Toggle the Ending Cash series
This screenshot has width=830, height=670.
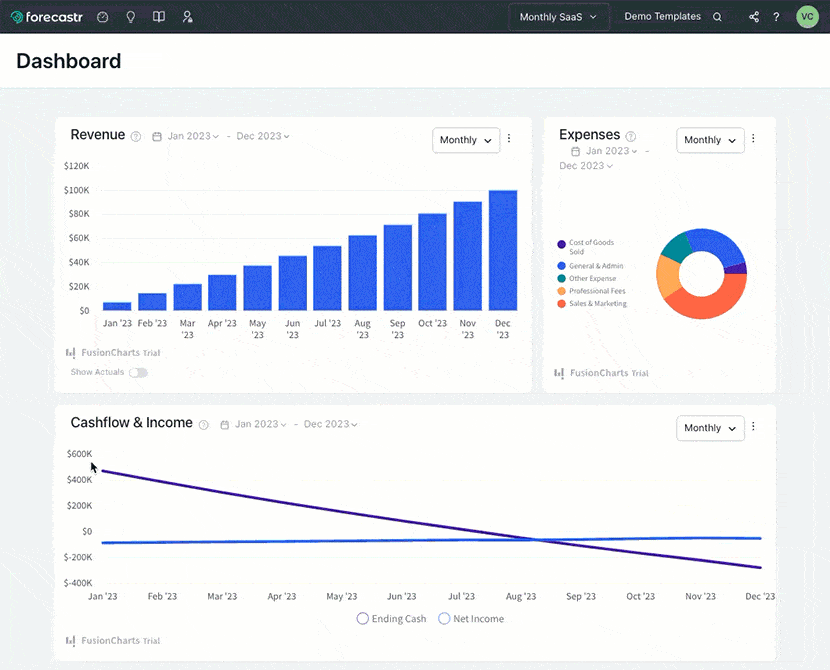coord(392,619)
